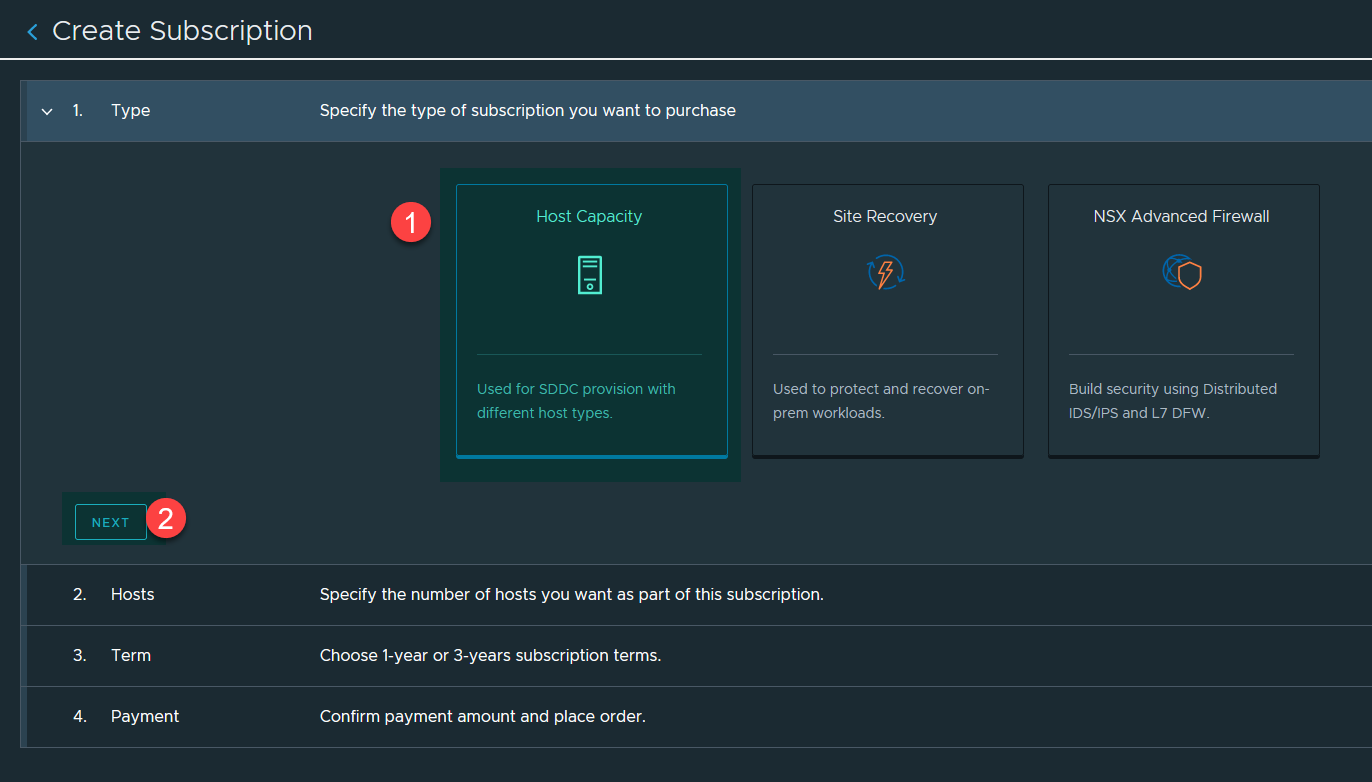Click the 'protect and recover on-prem workloads' description
Screen dimensions: 1372x782
tap(881, 401)
